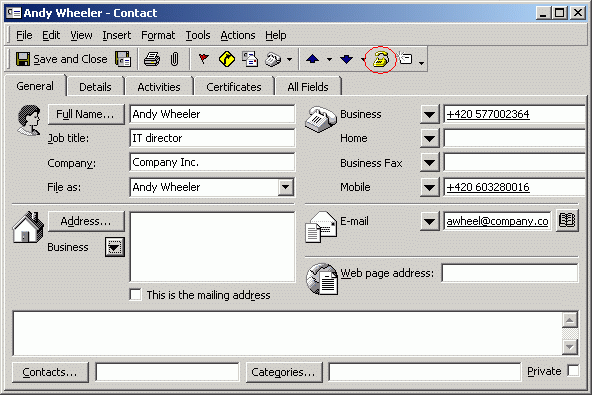Viewport: 592px width, 395px height.
Task: Select the General tab
Action: click(35, 86)
